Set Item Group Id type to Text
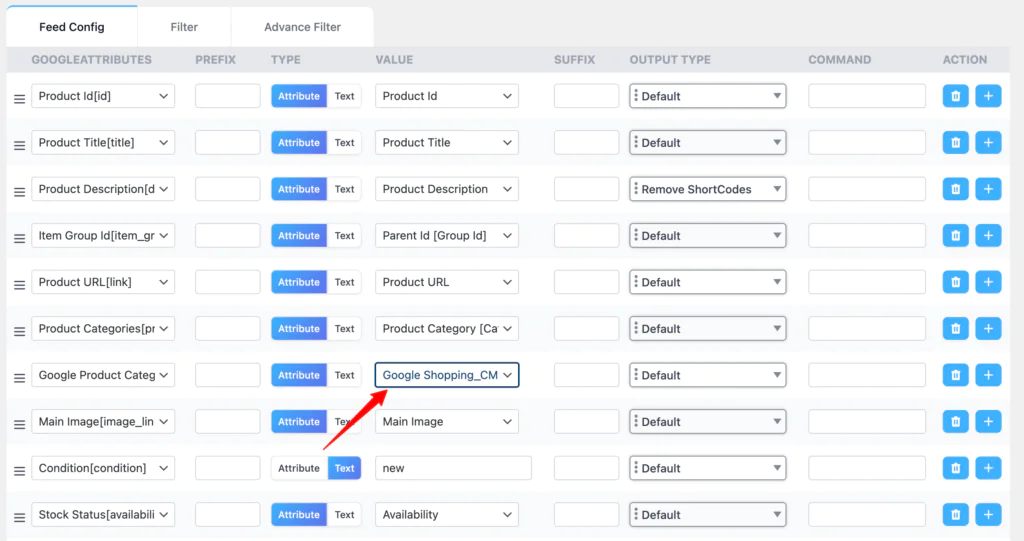Viewport: 1024px width, 541px height. (x=344, y=235)
